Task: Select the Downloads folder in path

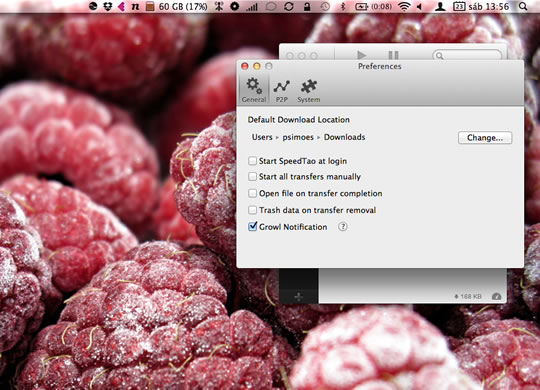Action: 344,137
